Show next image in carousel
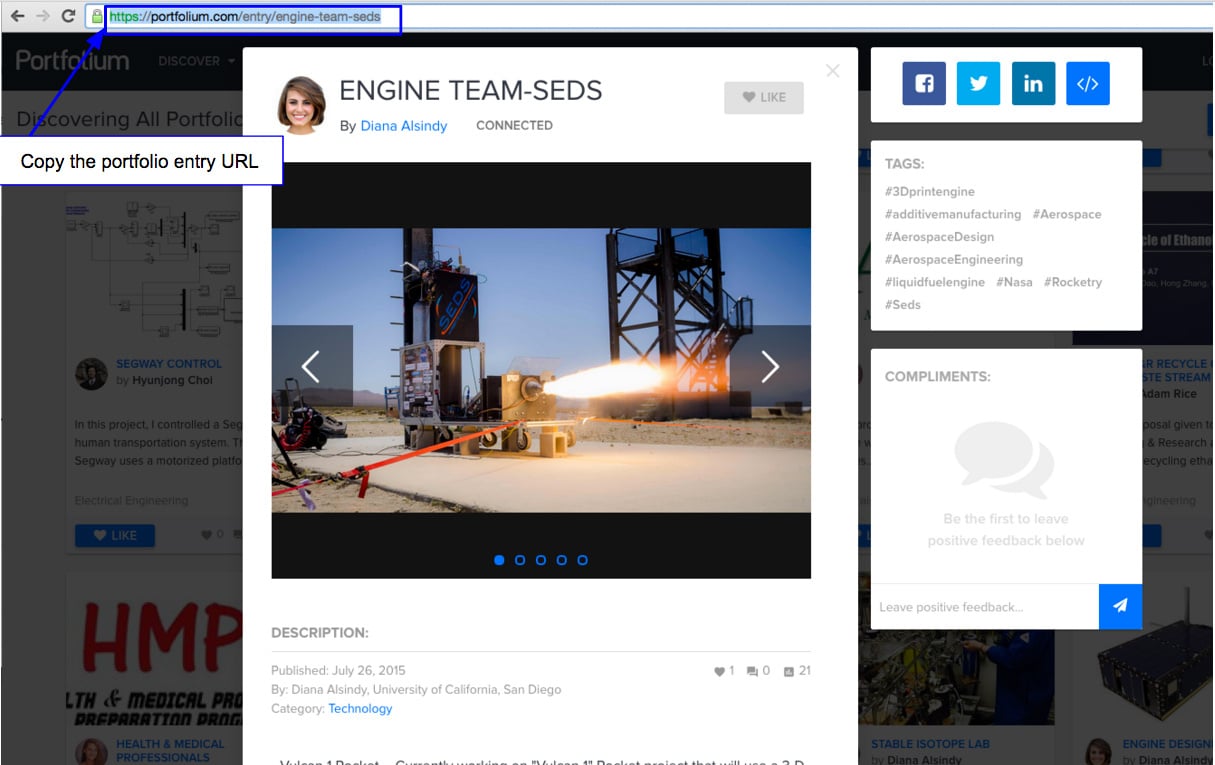Screen dimensions: 1215x765 [770, 366]
